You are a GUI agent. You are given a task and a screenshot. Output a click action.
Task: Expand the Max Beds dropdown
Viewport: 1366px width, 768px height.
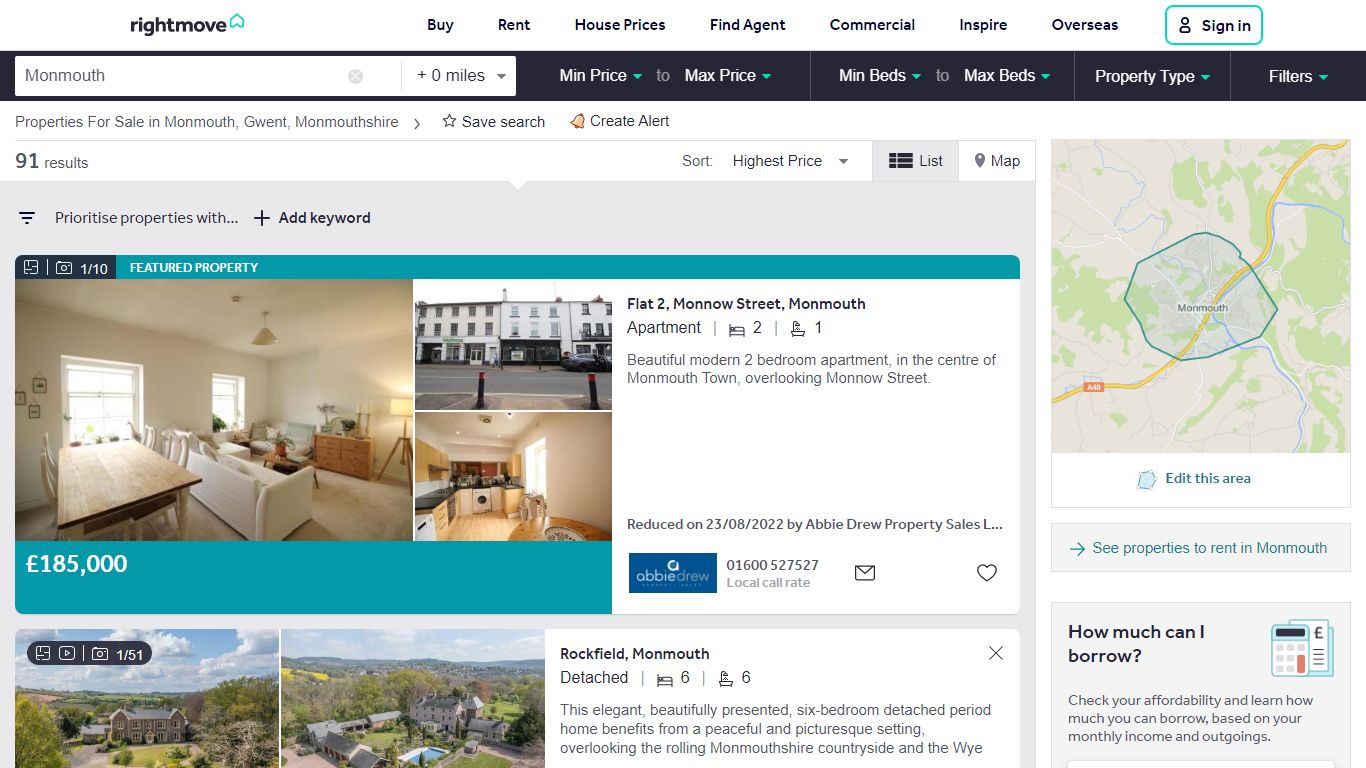tap(1007, 76)
